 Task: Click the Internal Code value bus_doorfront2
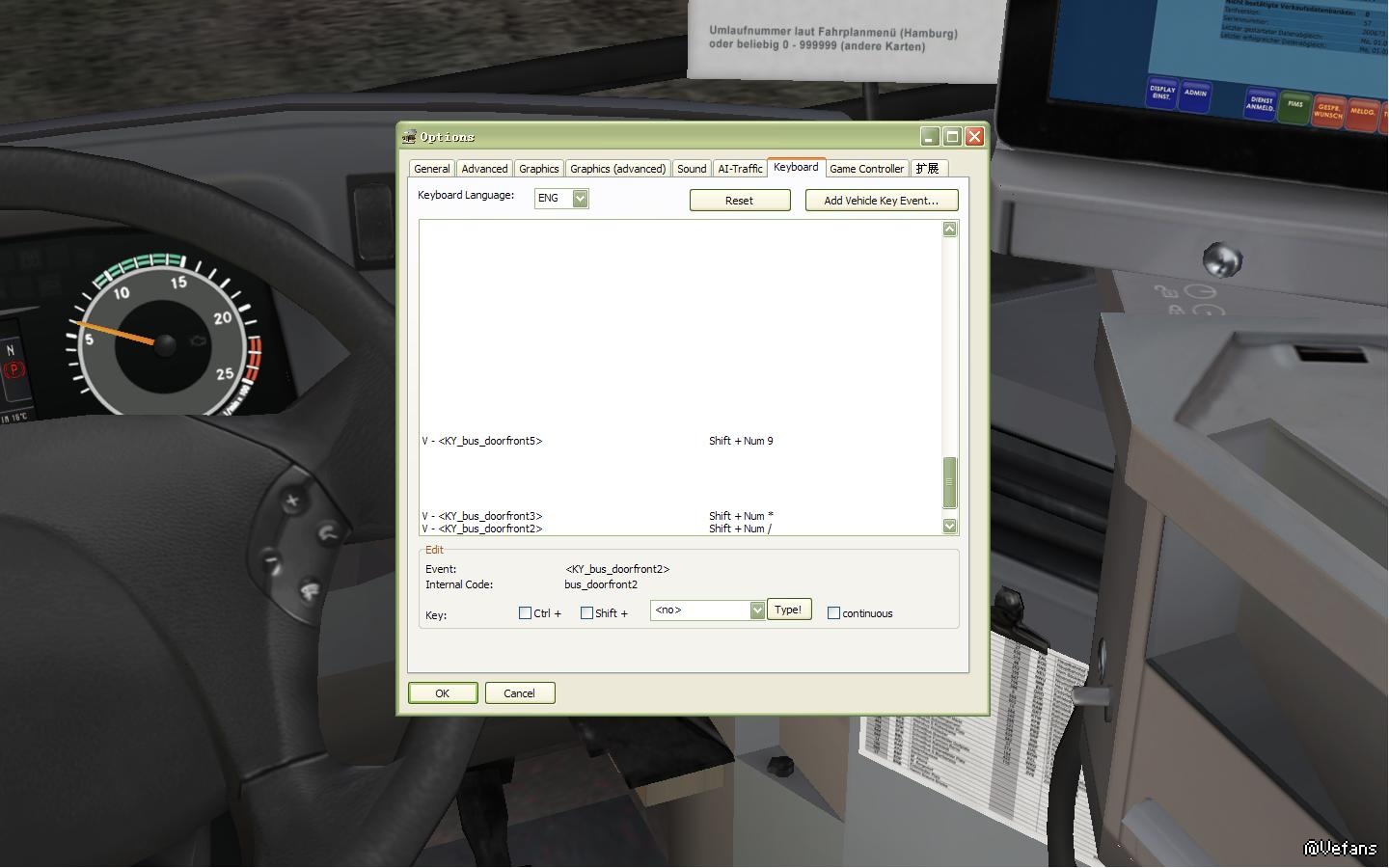pos(601,584)
